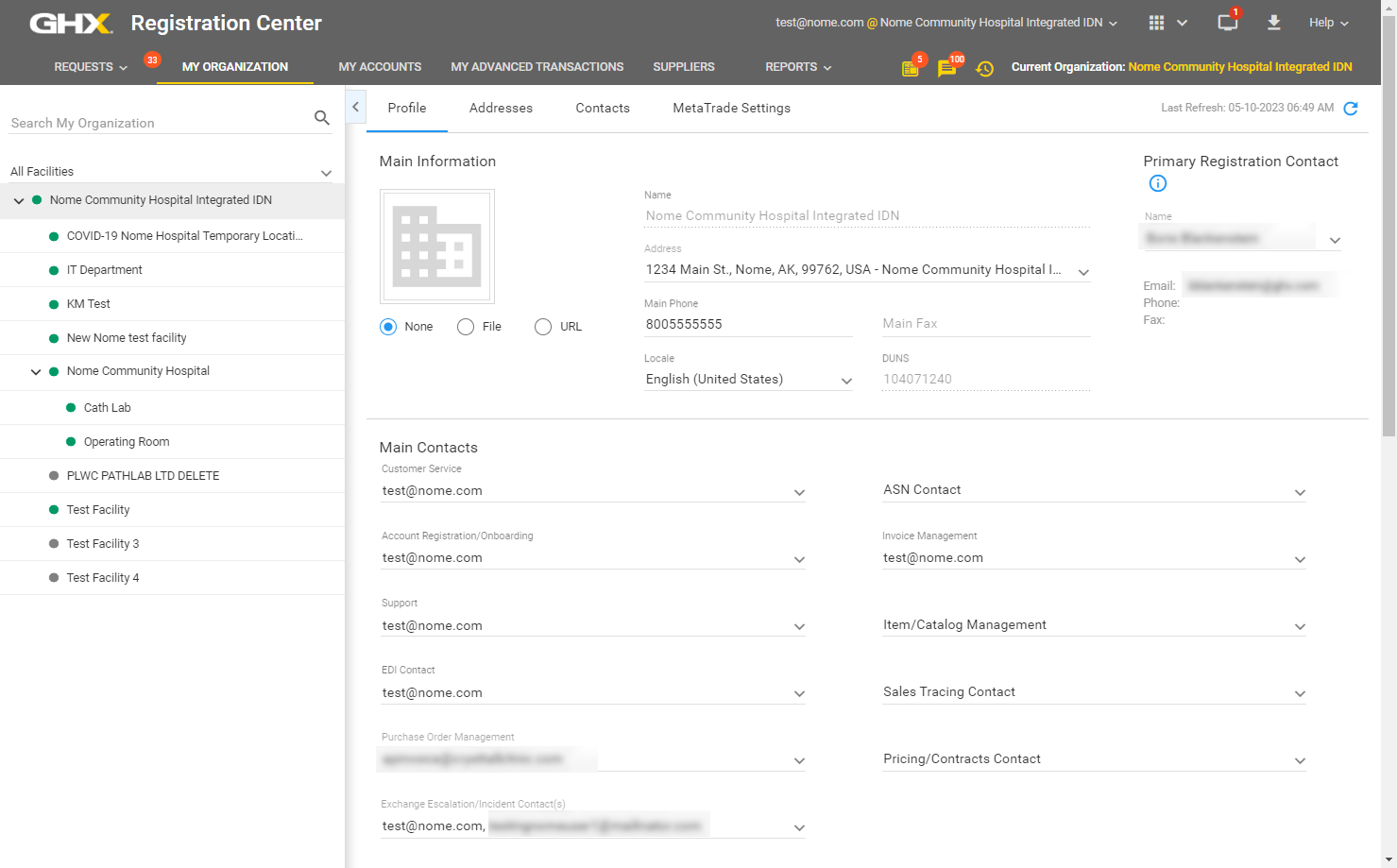Select Test Facility 3

pyautogui.click(x=172, y=544)
